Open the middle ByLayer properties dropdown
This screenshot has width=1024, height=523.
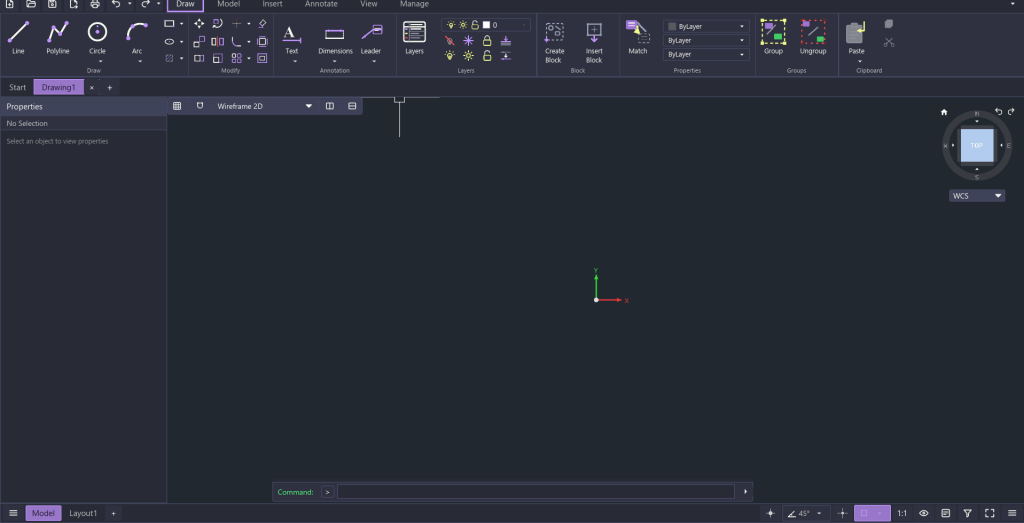click(x=706, y=40)
